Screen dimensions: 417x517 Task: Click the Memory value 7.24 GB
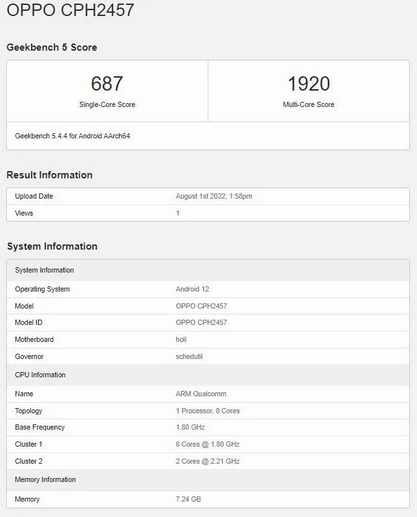(x=188, y=499)
